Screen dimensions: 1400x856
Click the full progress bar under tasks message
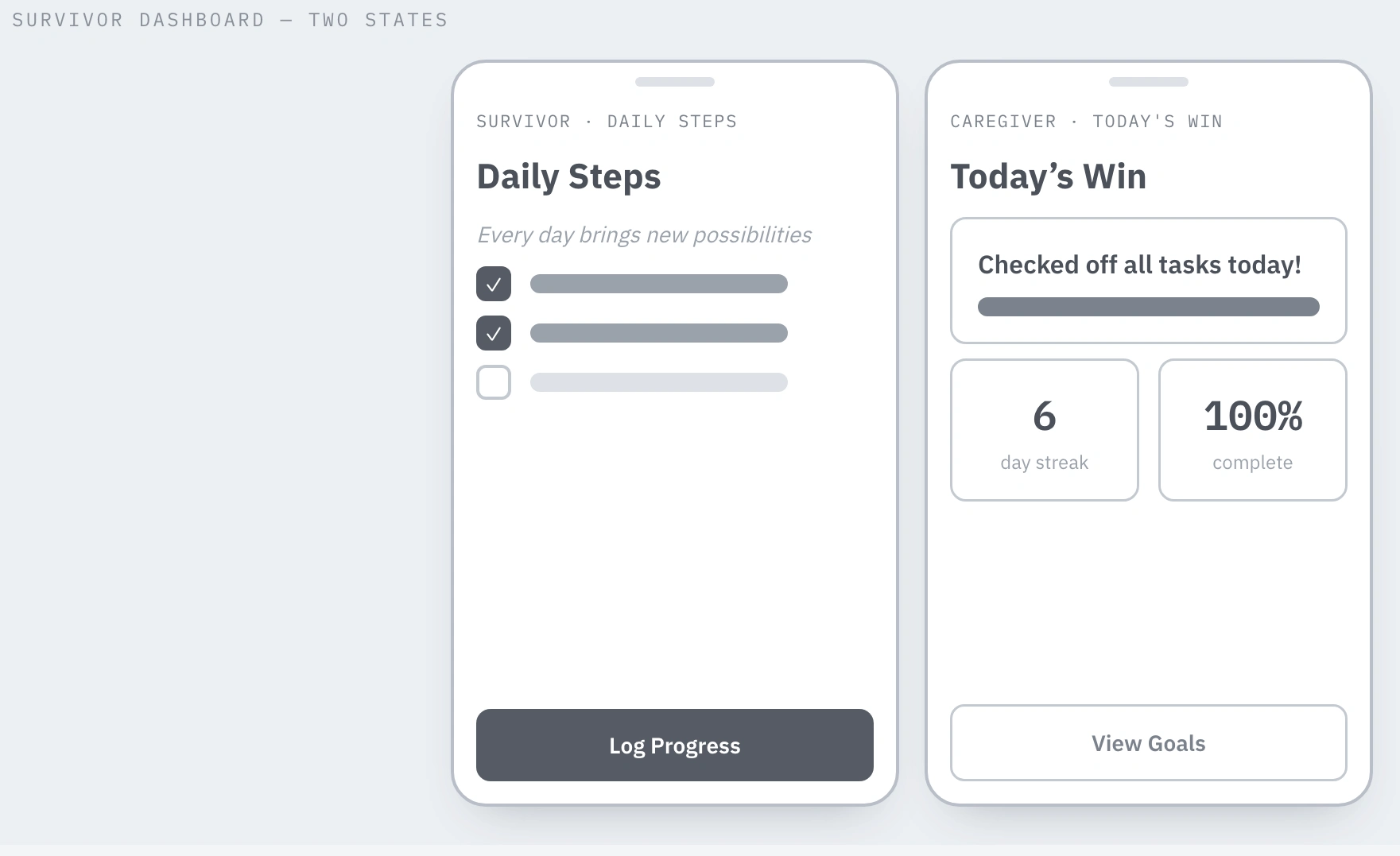(1149, 307)
